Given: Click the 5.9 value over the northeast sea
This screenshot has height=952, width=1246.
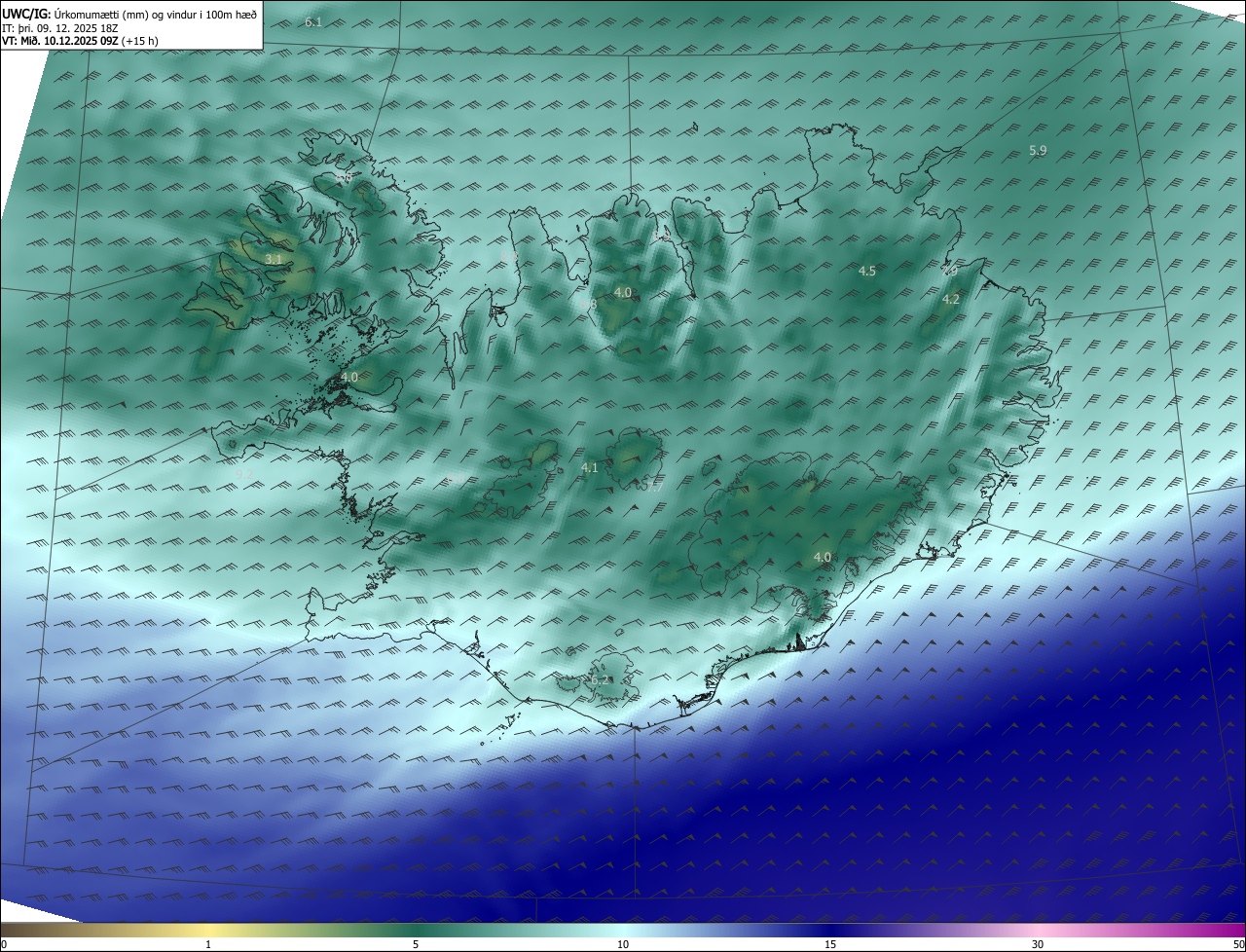Looking at the screenshot, I should (x=1038, y=150).
